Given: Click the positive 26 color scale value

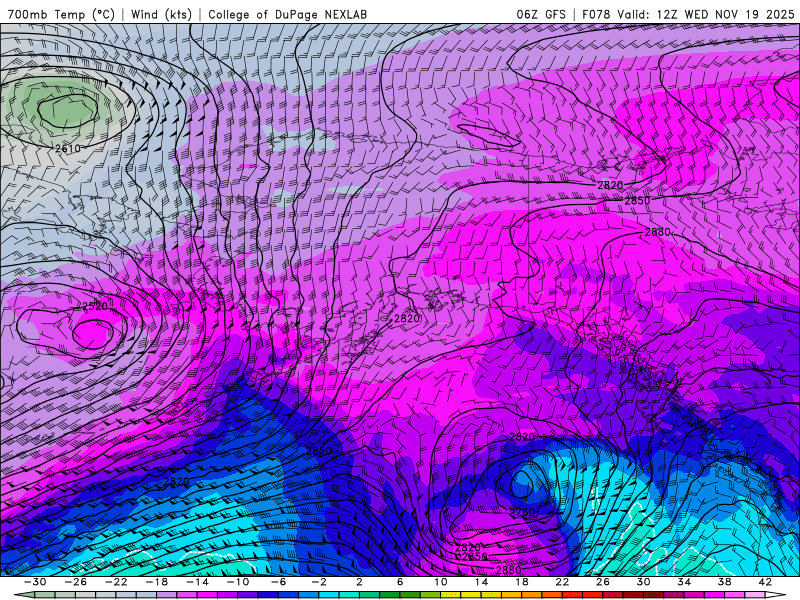Looking at the screenshot, I should (603, 582).
